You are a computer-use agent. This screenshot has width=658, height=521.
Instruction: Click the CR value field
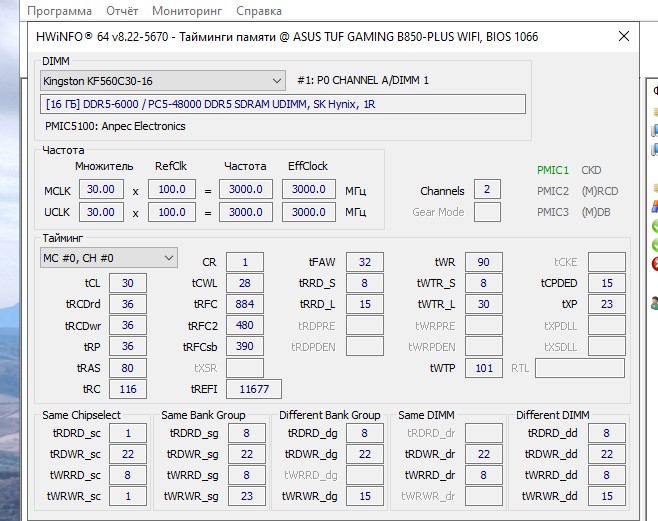245,262
